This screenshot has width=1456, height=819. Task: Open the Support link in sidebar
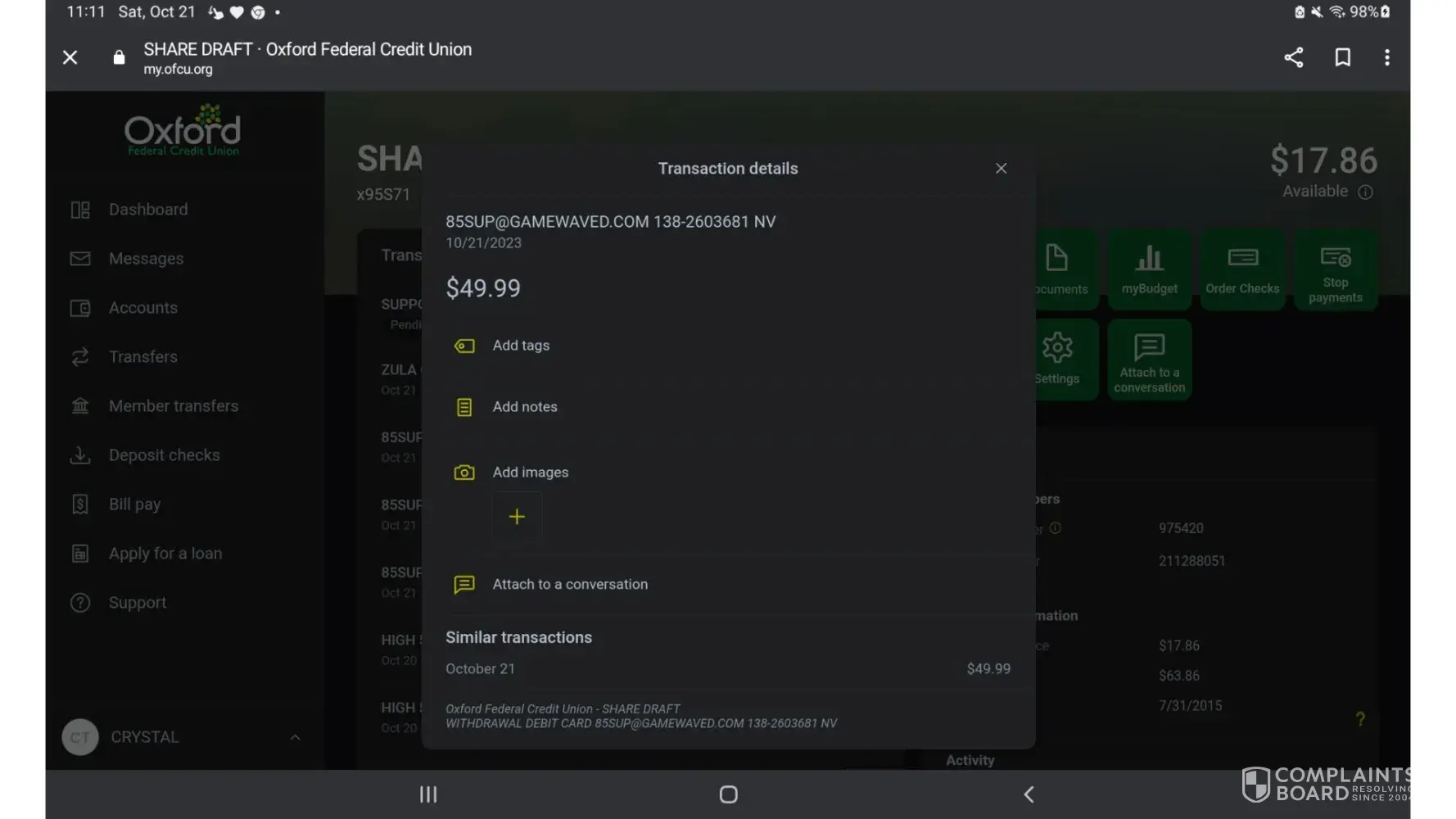(137, 603)
